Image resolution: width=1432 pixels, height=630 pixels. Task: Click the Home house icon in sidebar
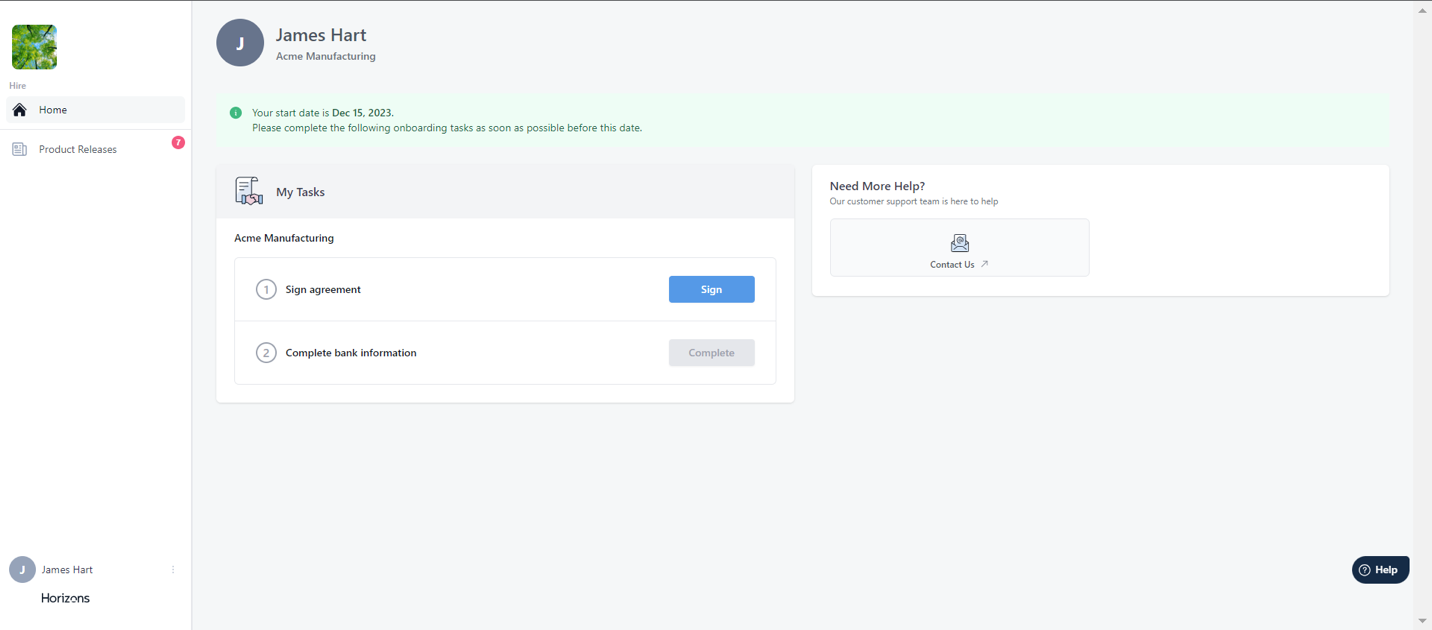click(19, 110)
